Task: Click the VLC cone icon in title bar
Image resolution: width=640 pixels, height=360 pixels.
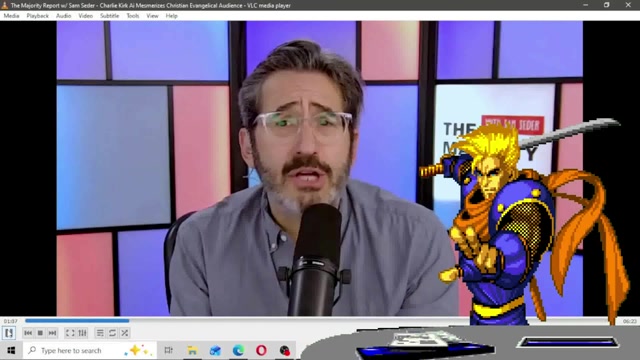Action: 5,5
